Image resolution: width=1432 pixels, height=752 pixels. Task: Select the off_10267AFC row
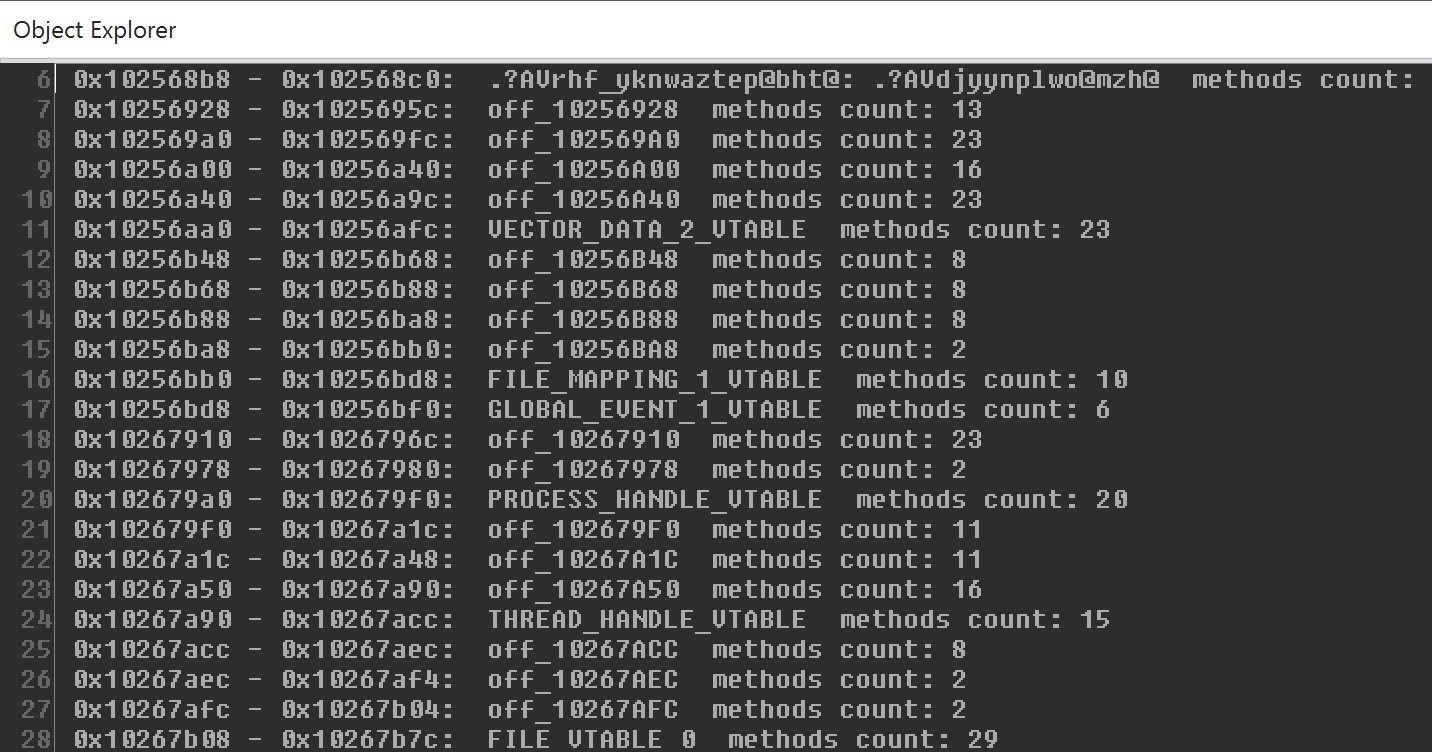click(520, 710)
